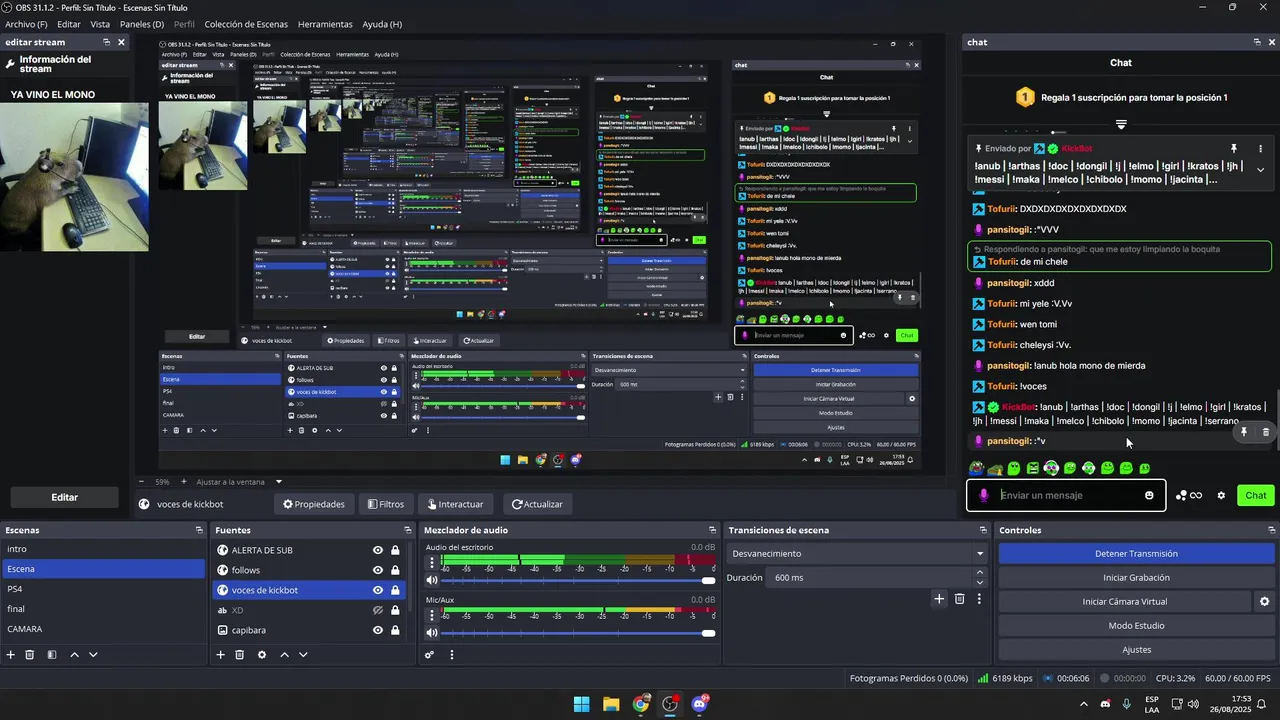Open Desvanecimiento transition dropdown
The width and height of the screenshot is (1280, 720).
(x=858, y=553)
